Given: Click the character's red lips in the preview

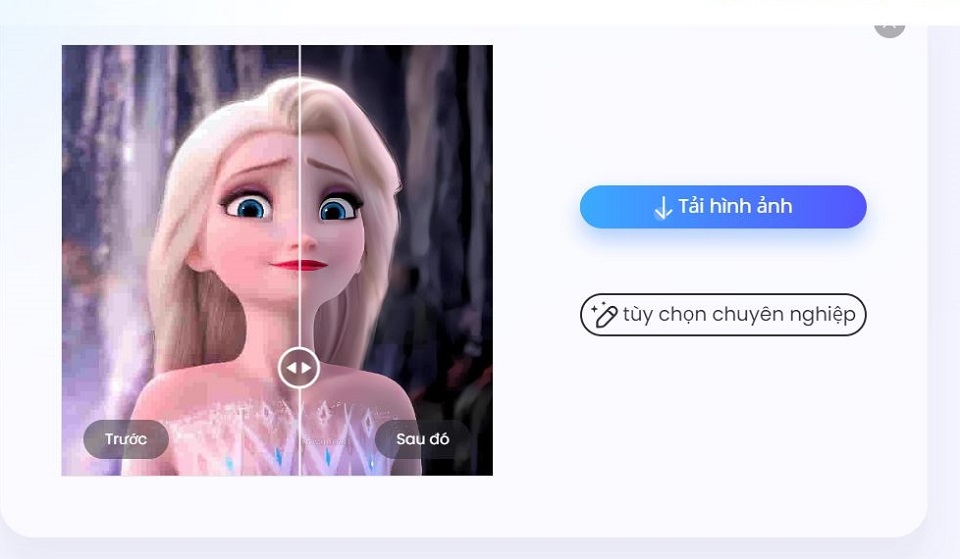Looking at the screenshot, I should 299,264.
